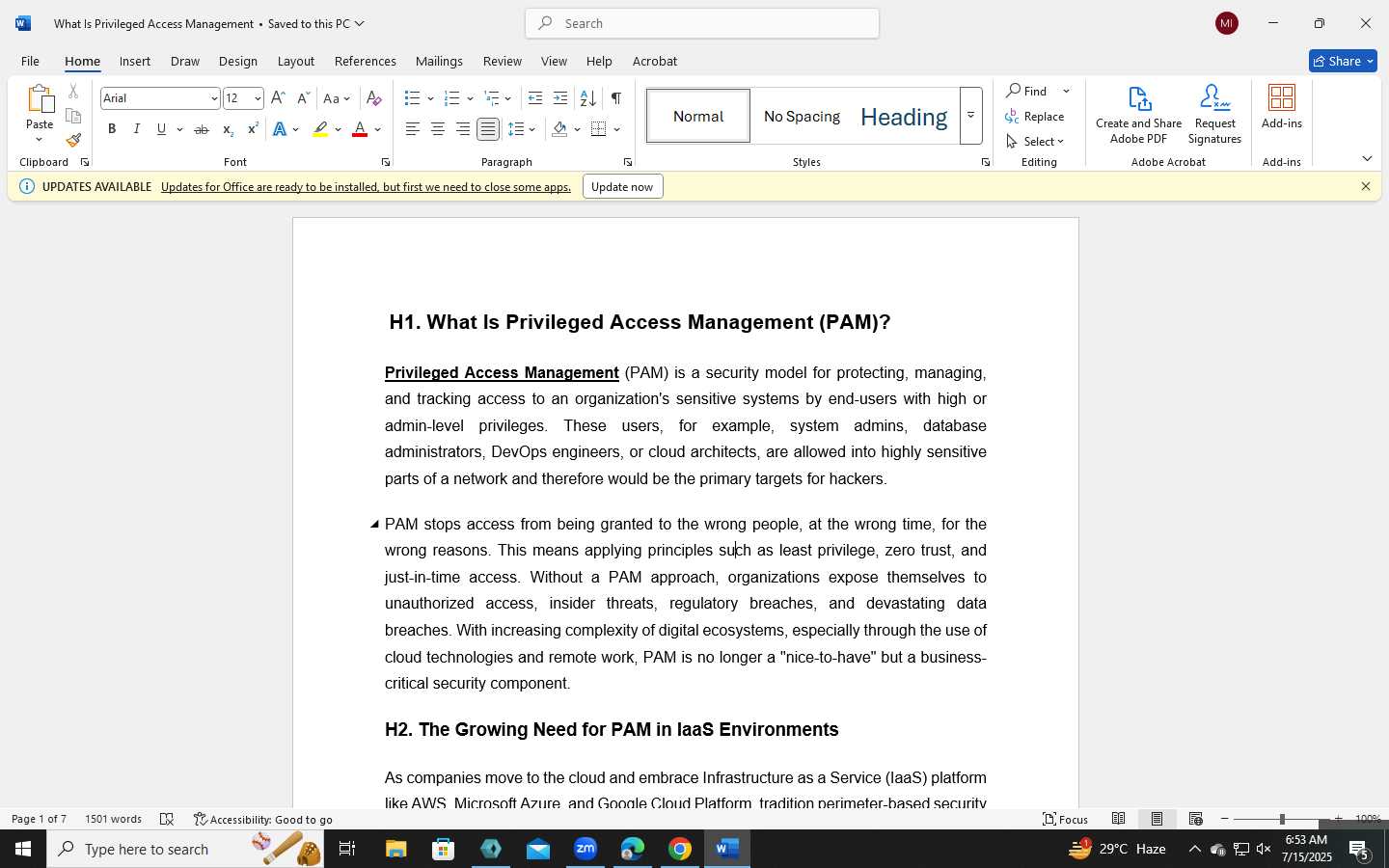Apply red font color

pyautogui.click(x=360, y=129)
